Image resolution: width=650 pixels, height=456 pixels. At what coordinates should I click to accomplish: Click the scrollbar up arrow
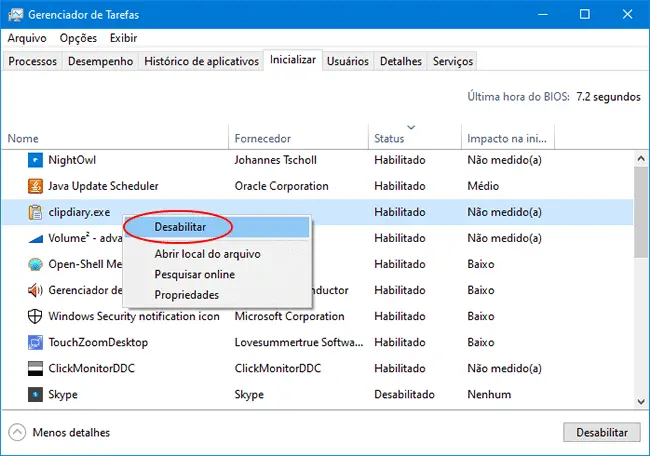coord(641,159)
